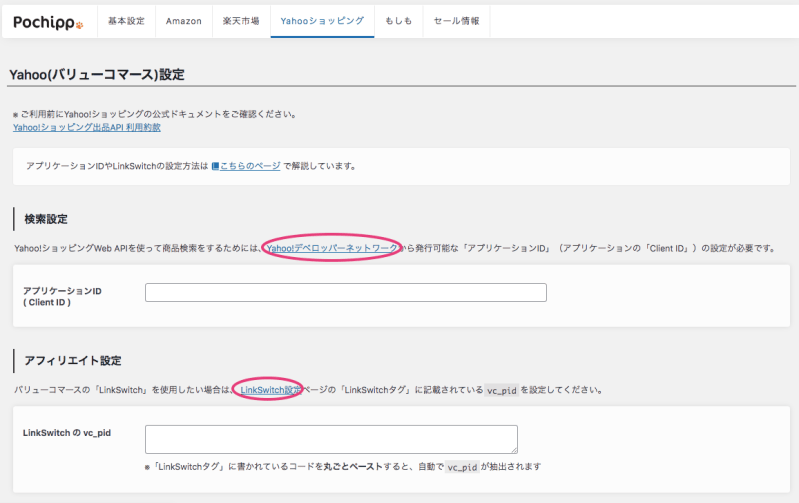Click the 検索設定 section heading
The width and height of the screenshot is (799, 503).
46,219
